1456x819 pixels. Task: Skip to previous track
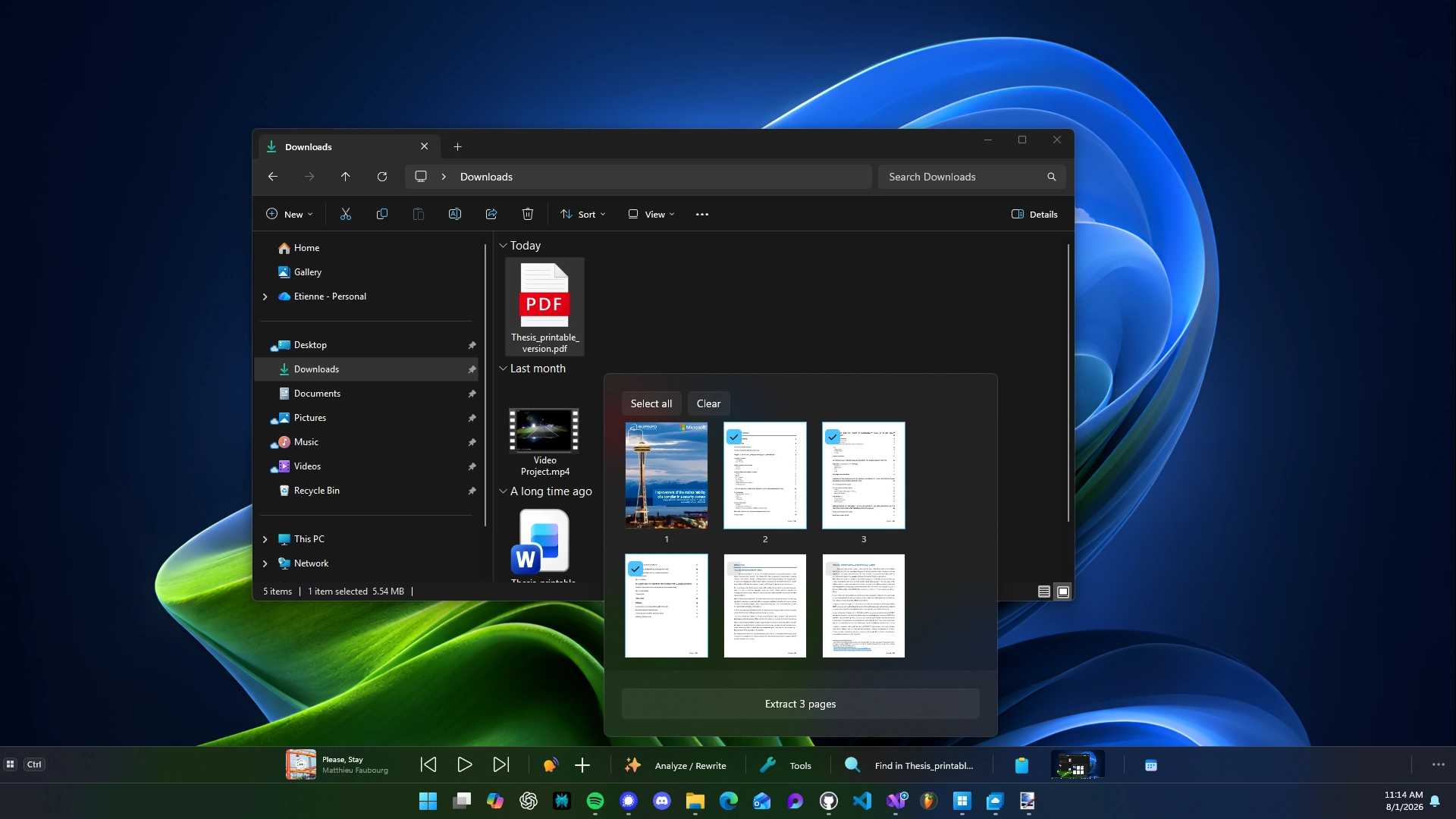tap(428, 765)
